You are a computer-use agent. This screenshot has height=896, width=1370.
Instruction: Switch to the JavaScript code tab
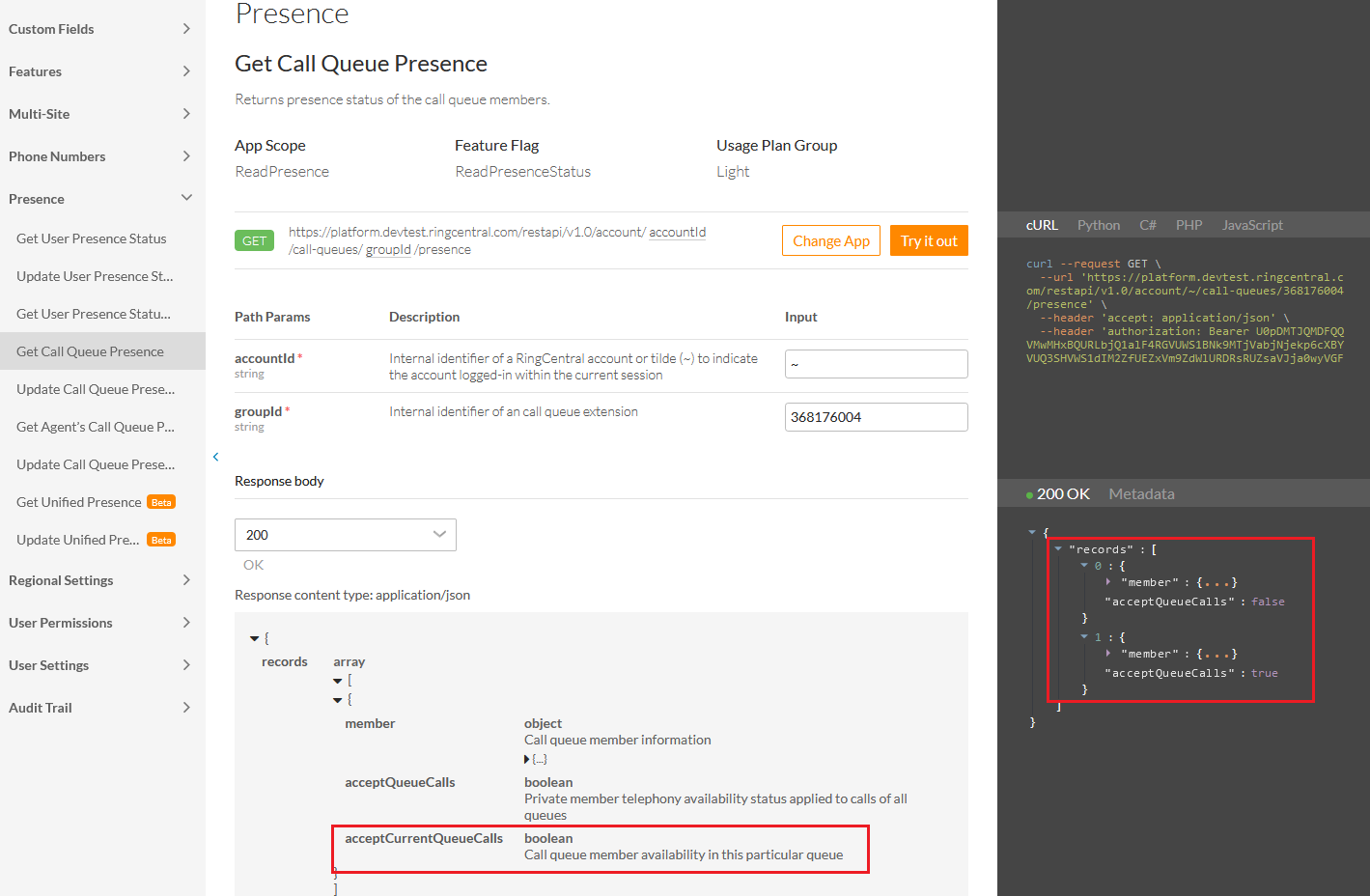pos(1253,225)
